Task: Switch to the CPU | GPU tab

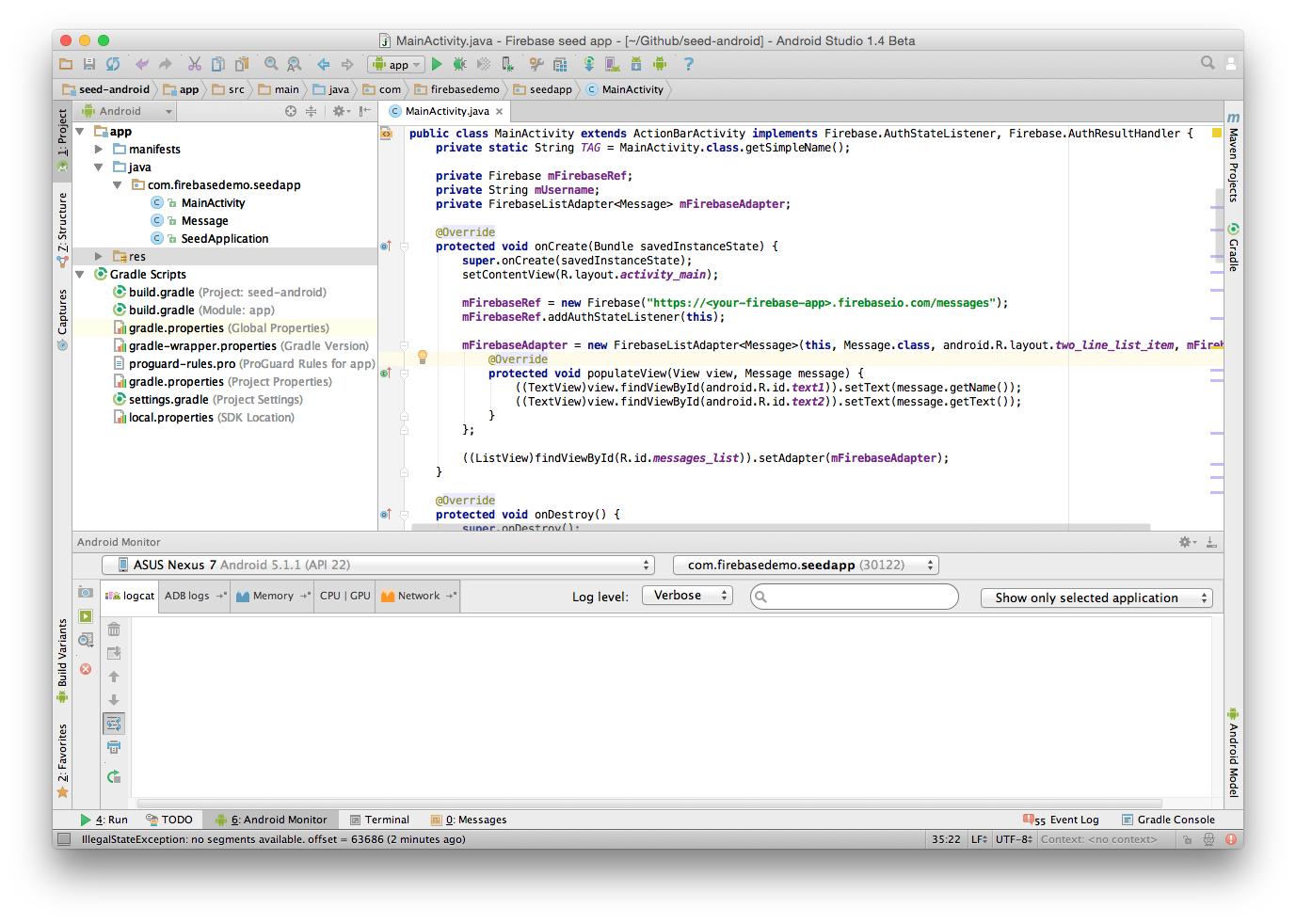Action: (x=345, y=596)
